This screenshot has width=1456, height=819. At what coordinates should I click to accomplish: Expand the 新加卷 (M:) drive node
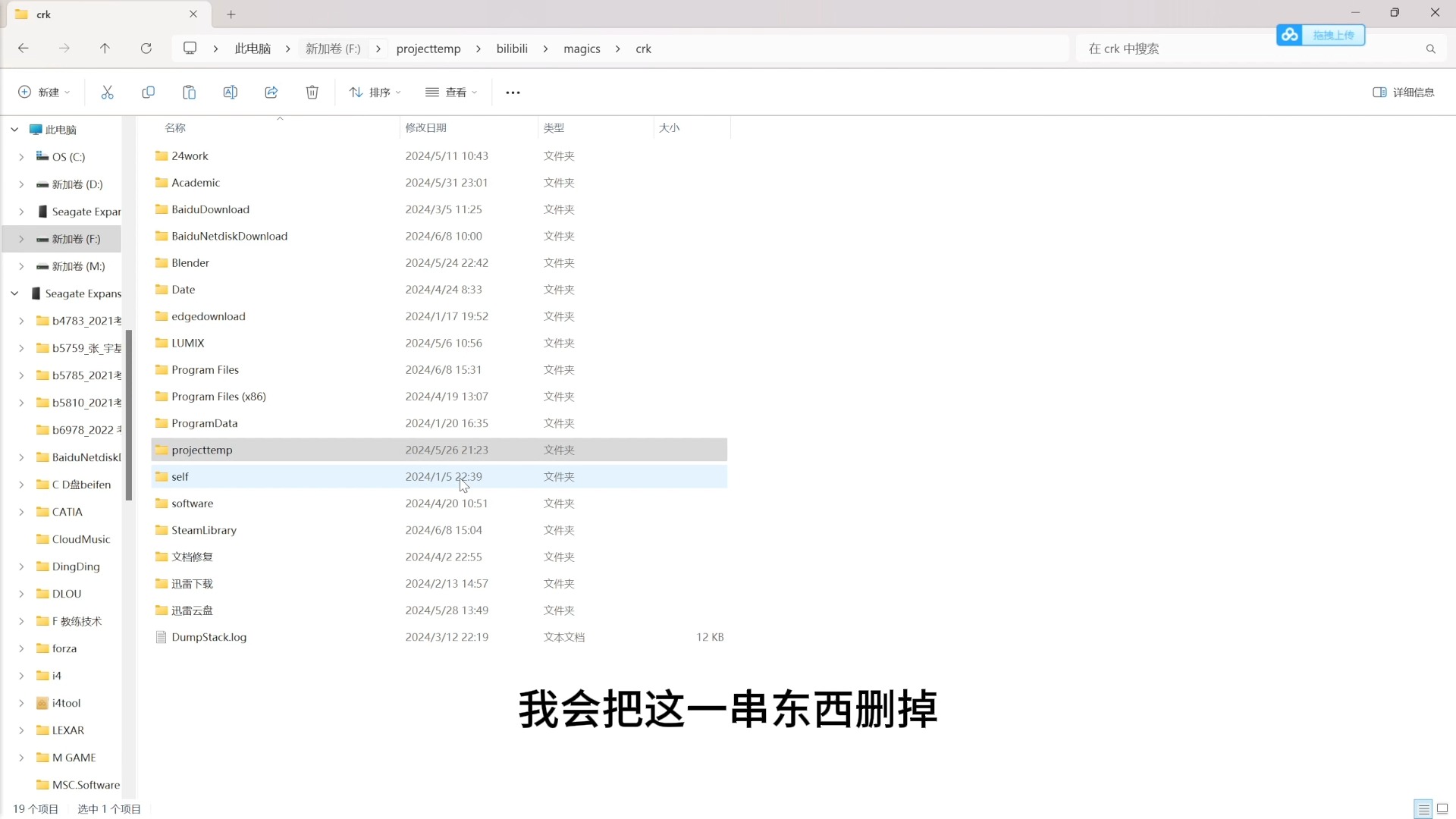point(21,266)
